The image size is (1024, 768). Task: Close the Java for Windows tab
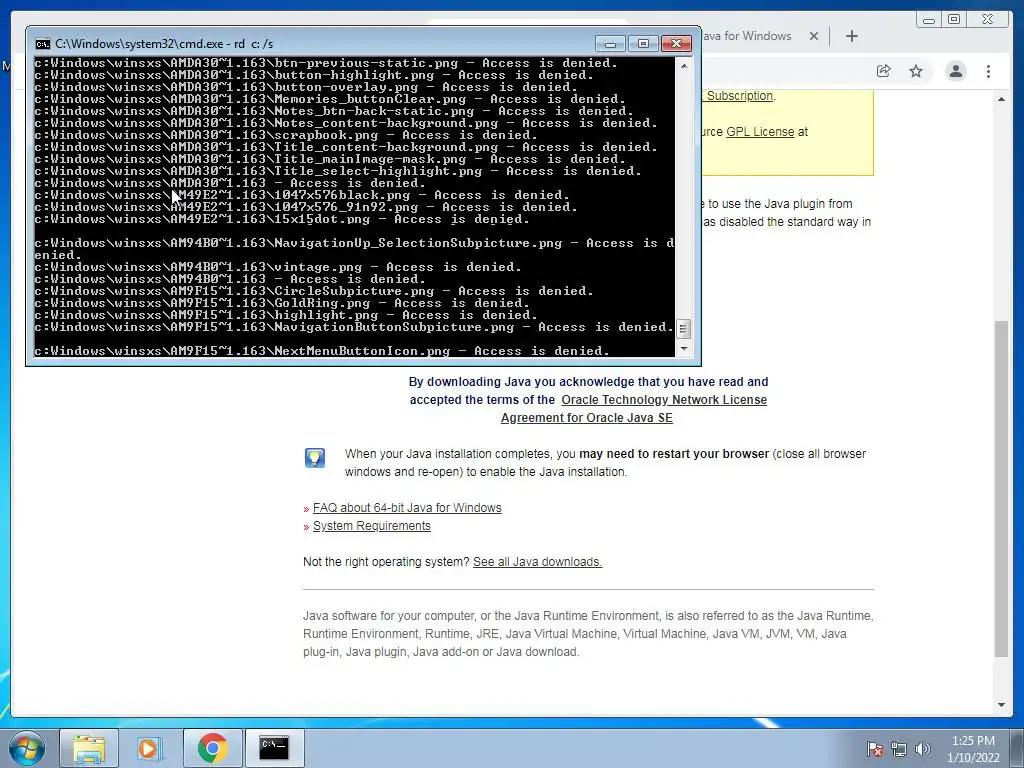814,36
